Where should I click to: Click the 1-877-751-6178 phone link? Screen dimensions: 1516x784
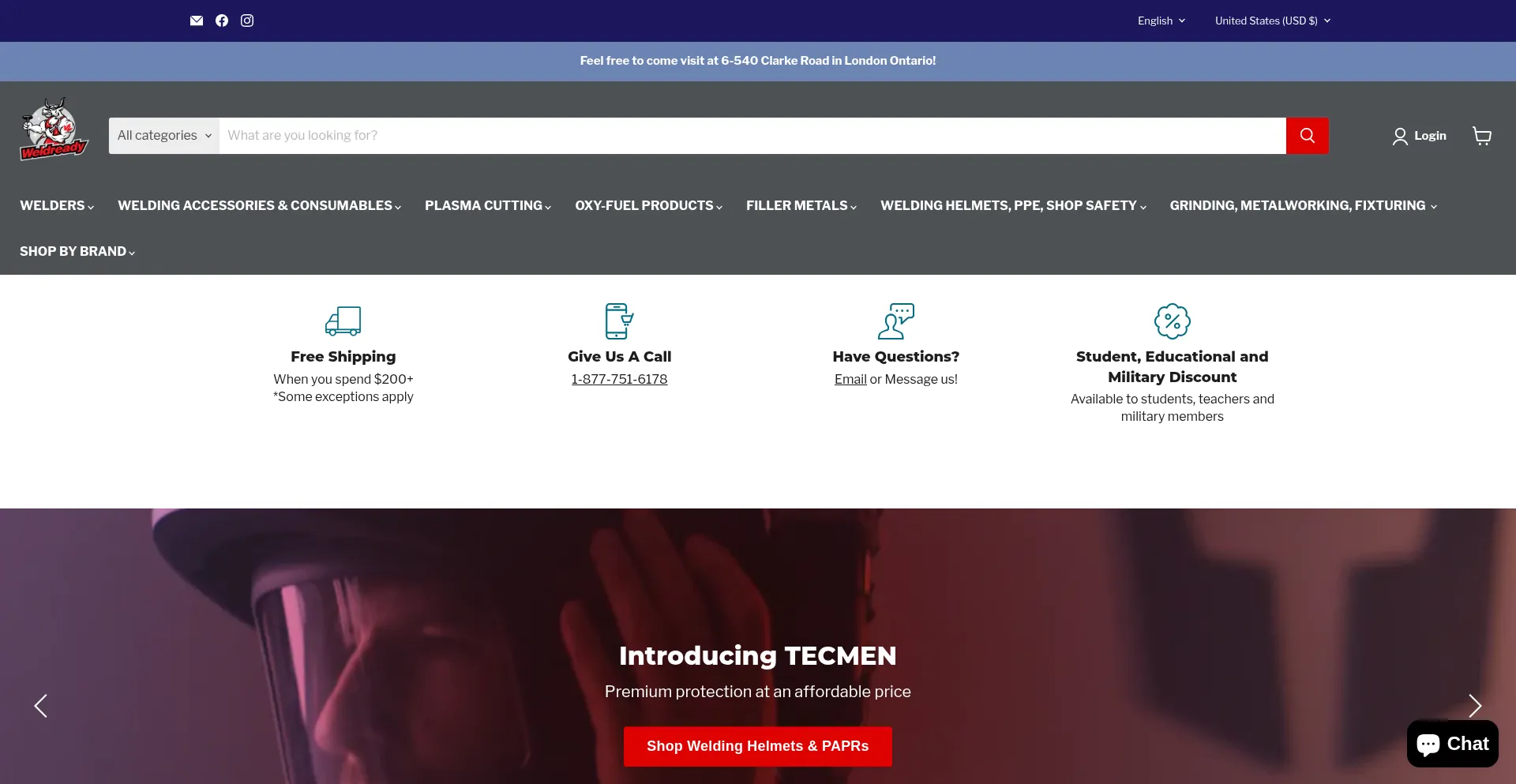pos(619,379)
